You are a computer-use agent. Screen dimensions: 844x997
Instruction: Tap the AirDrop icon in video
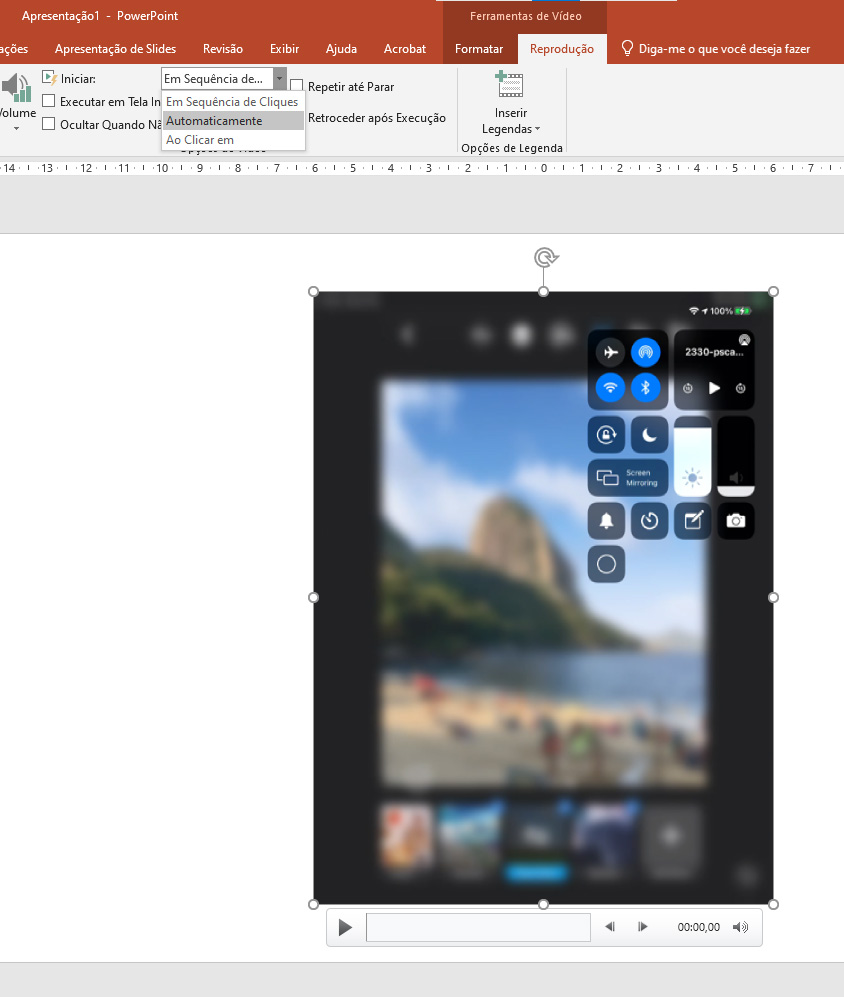point(646,352)
